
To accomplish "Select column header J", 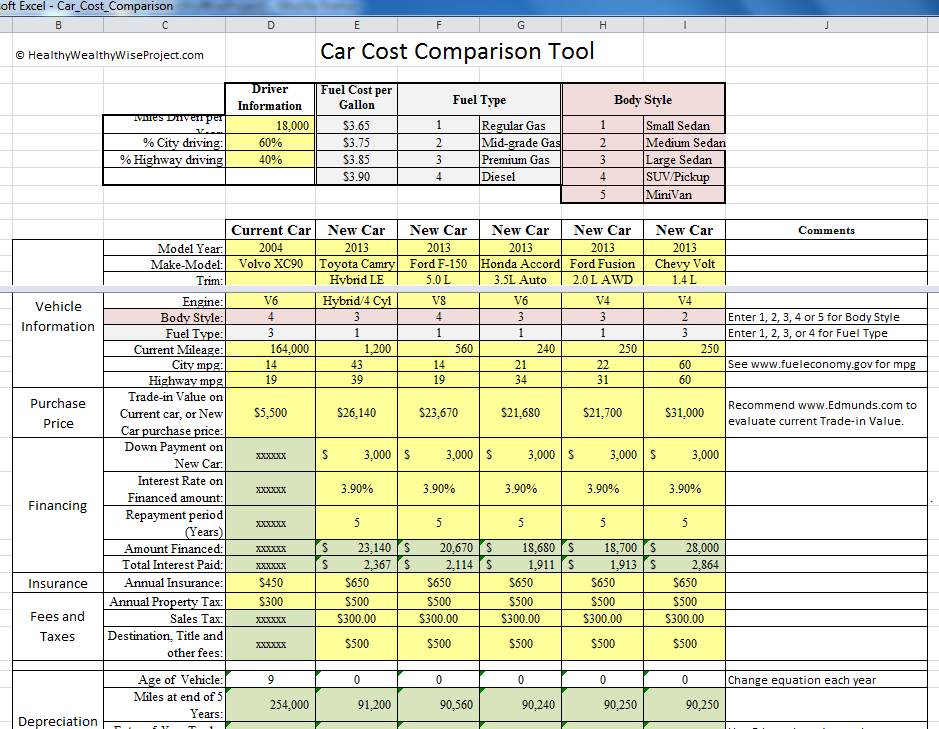I will click(826, 25).
